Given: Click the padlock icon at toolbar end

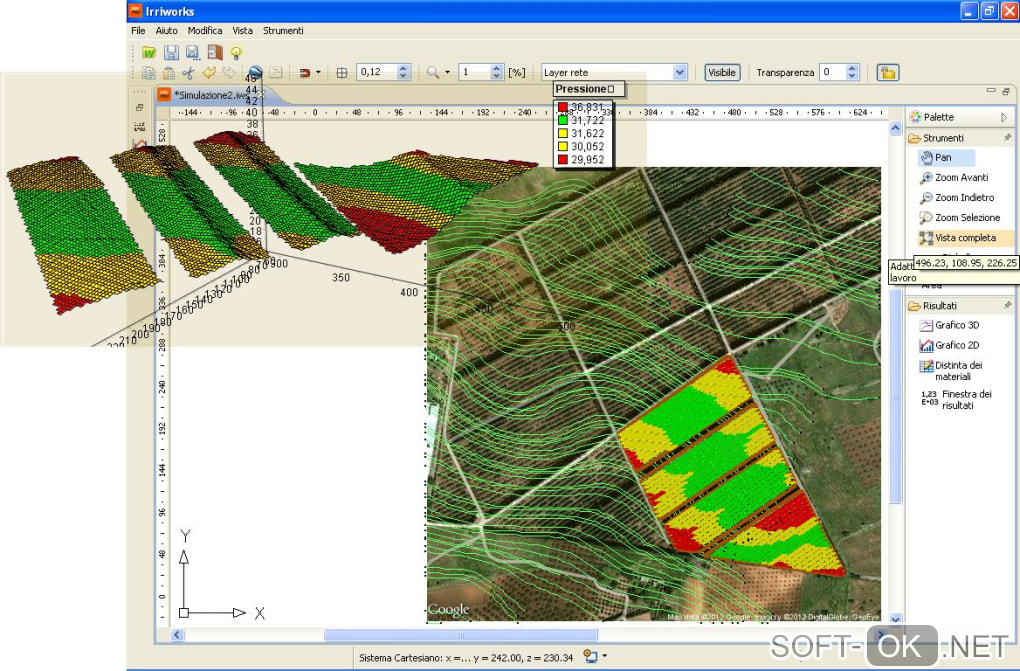Looking at the screenshot, I should point(887,72).
